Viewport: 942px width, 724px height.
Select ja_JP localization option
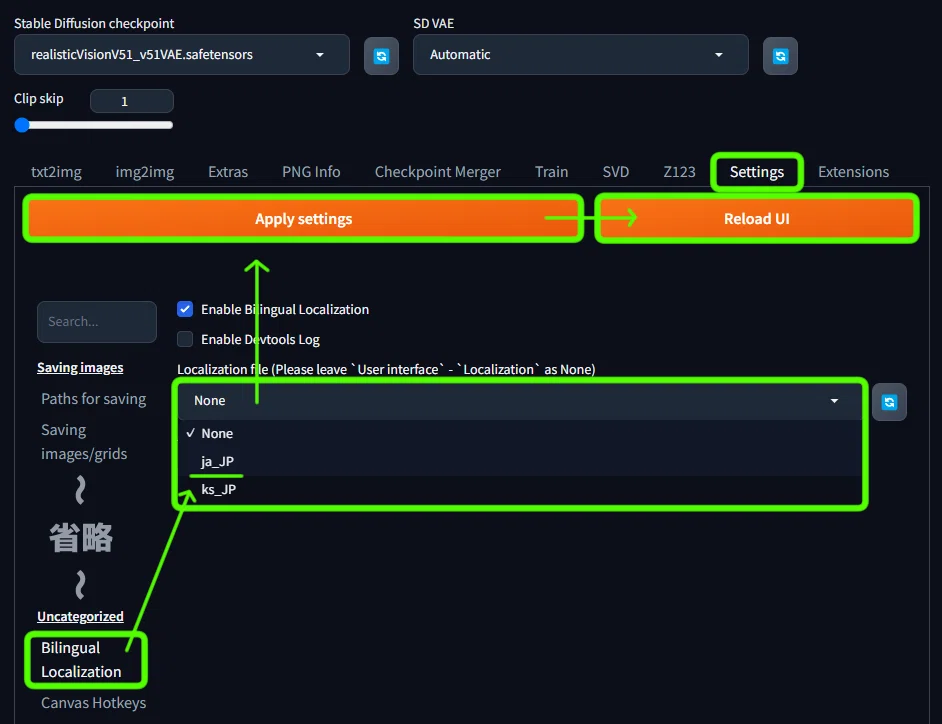coord(520,461)
